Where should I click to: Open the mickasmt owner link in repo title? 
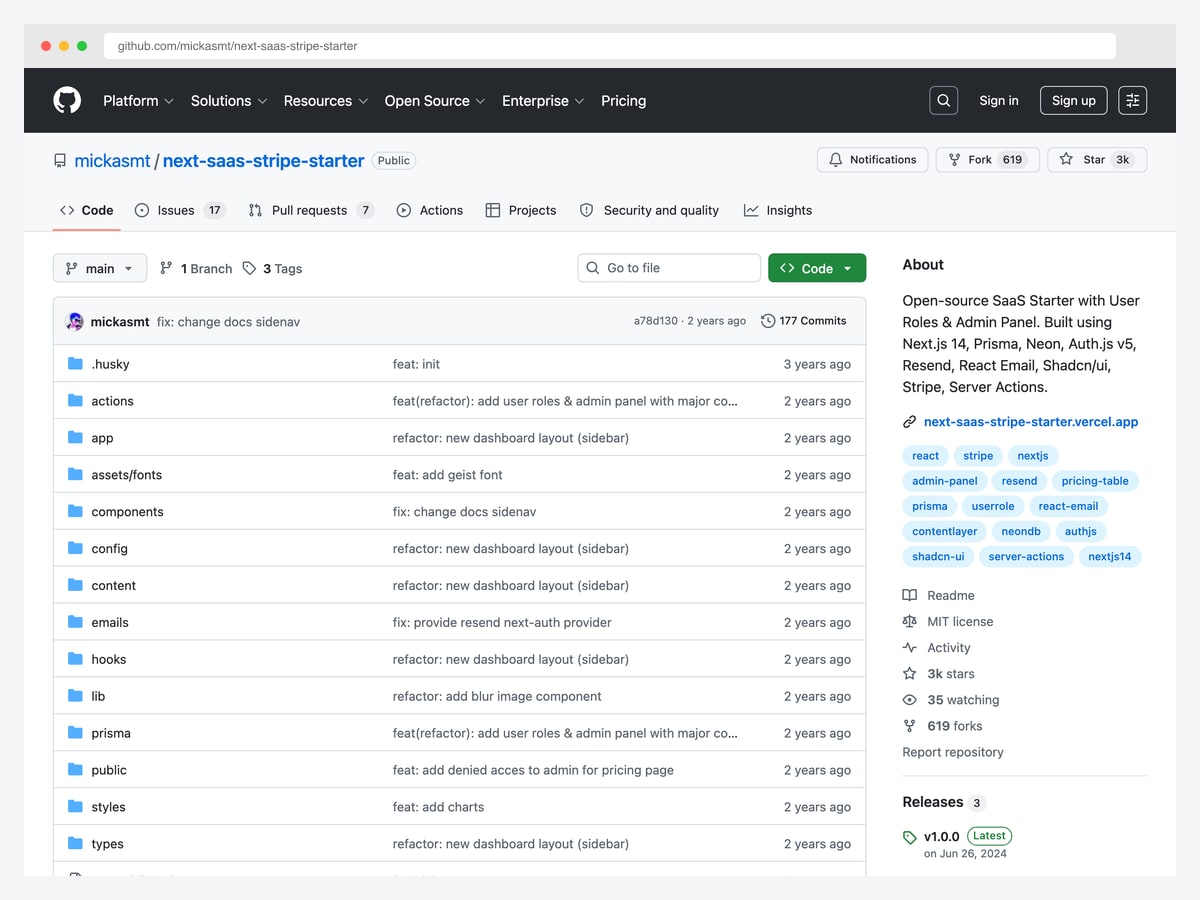coord(112,160)
